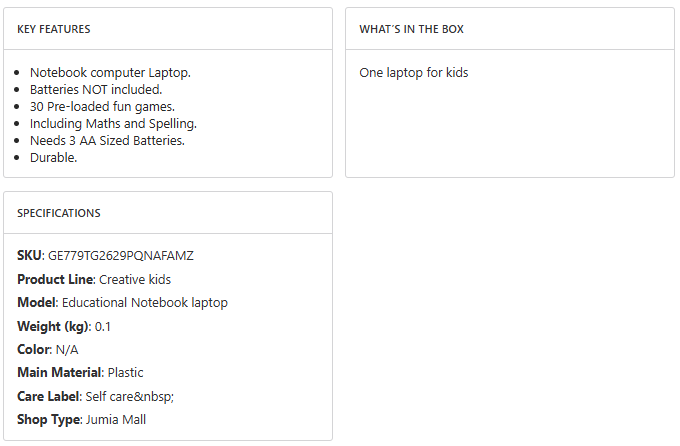Click "One laptop for kids" text
This screenshot has height=446, width=680.
point(414,73)
